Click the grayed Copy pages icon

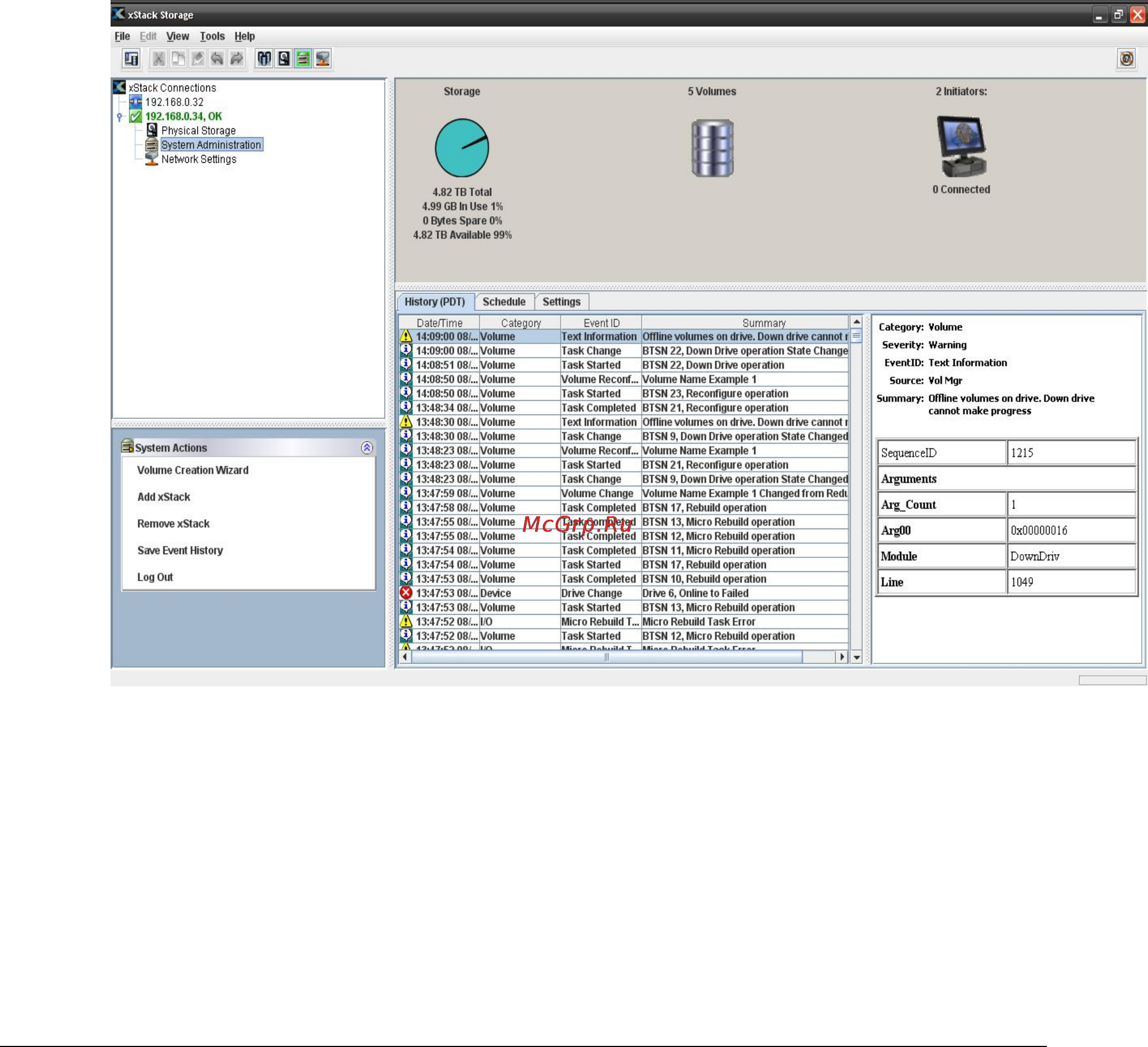178,59
